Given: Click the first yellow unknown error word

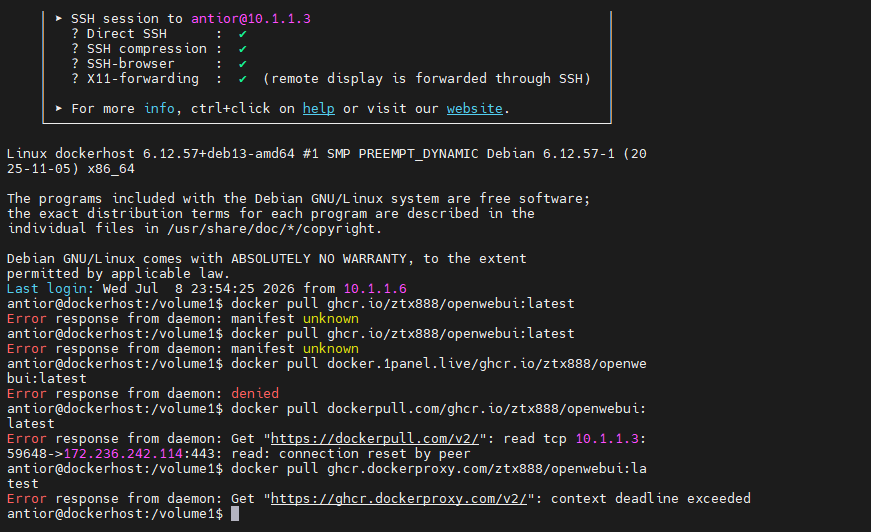Looking at the screenshot, I should point(331,319).
